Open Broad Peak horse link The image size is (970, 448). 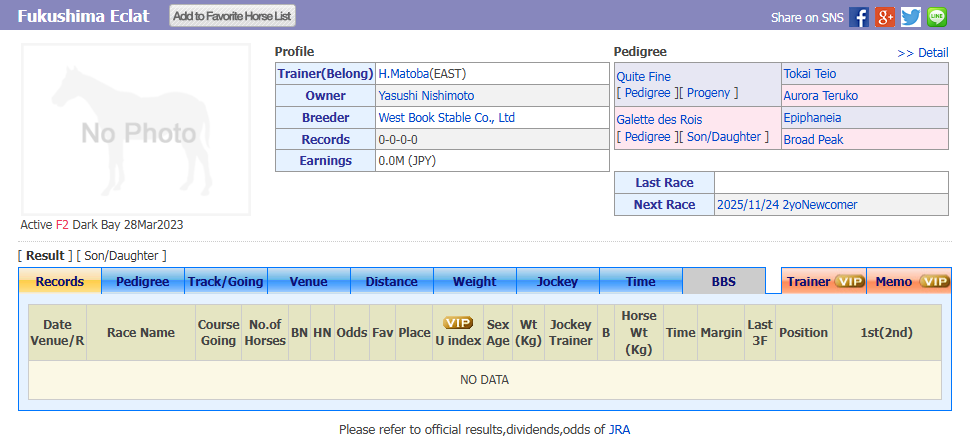pyautogui.click(x=813, y=140)
